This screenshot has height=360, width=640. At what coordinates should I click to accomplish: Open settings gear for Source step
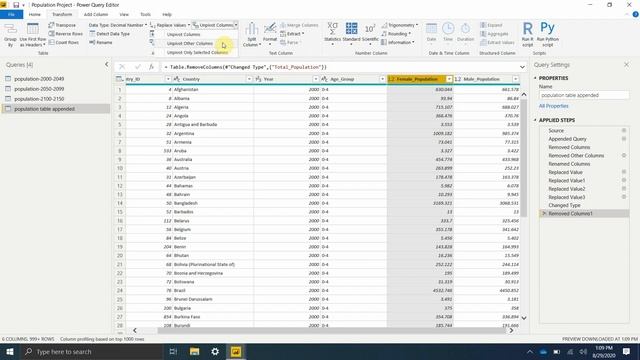pyautogui.click(x=624, y=131)
